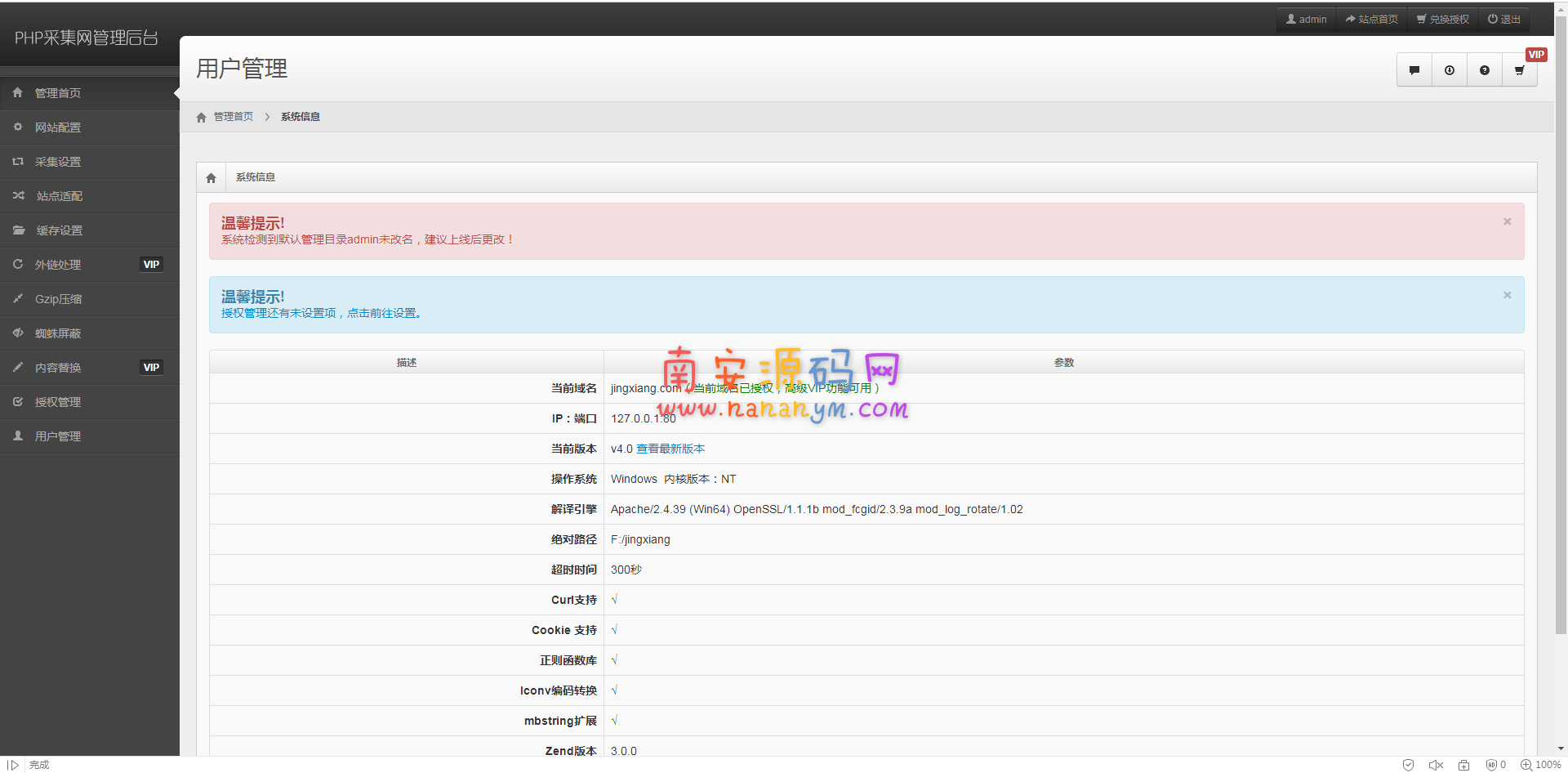
Task: Click the 退出 logout button
Action: click(1504, 19)
